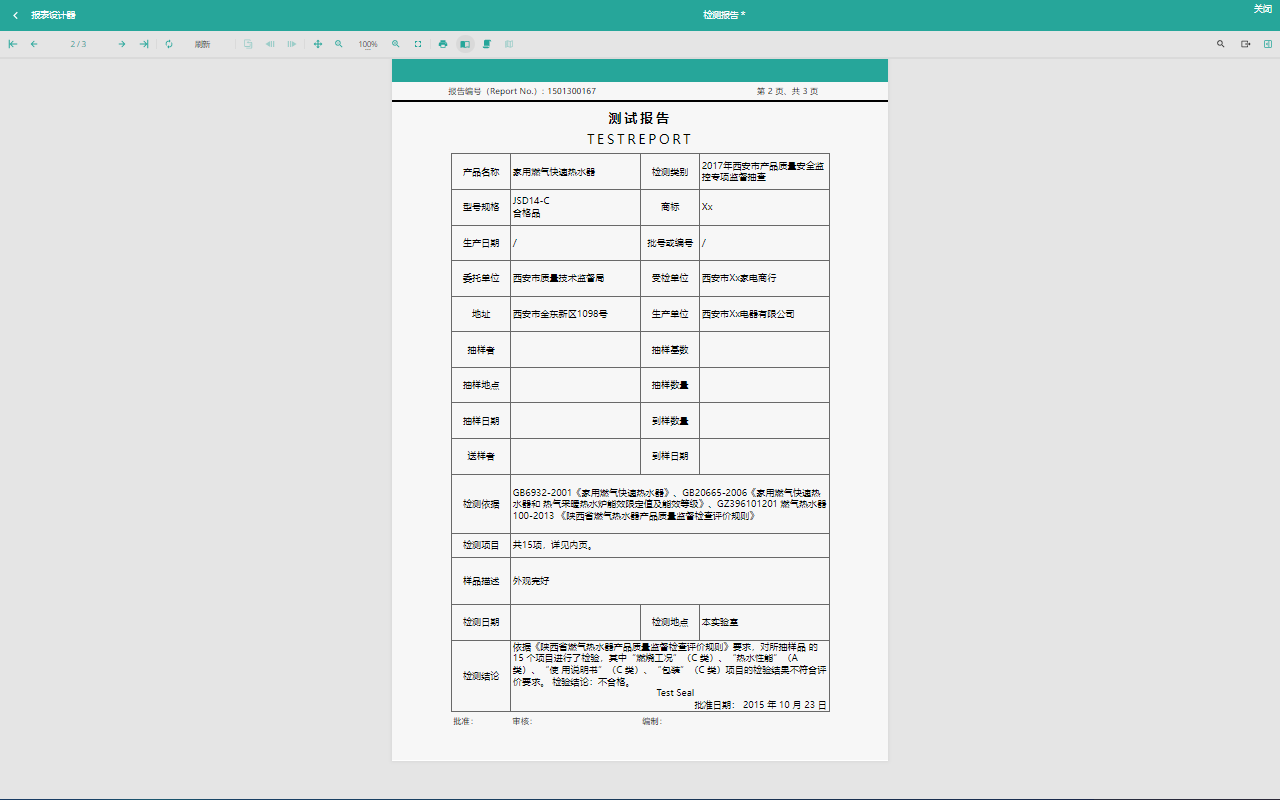This screenshot has width=1280, height=800.
Task: Zoom out of the report
Action: [339, 44]
